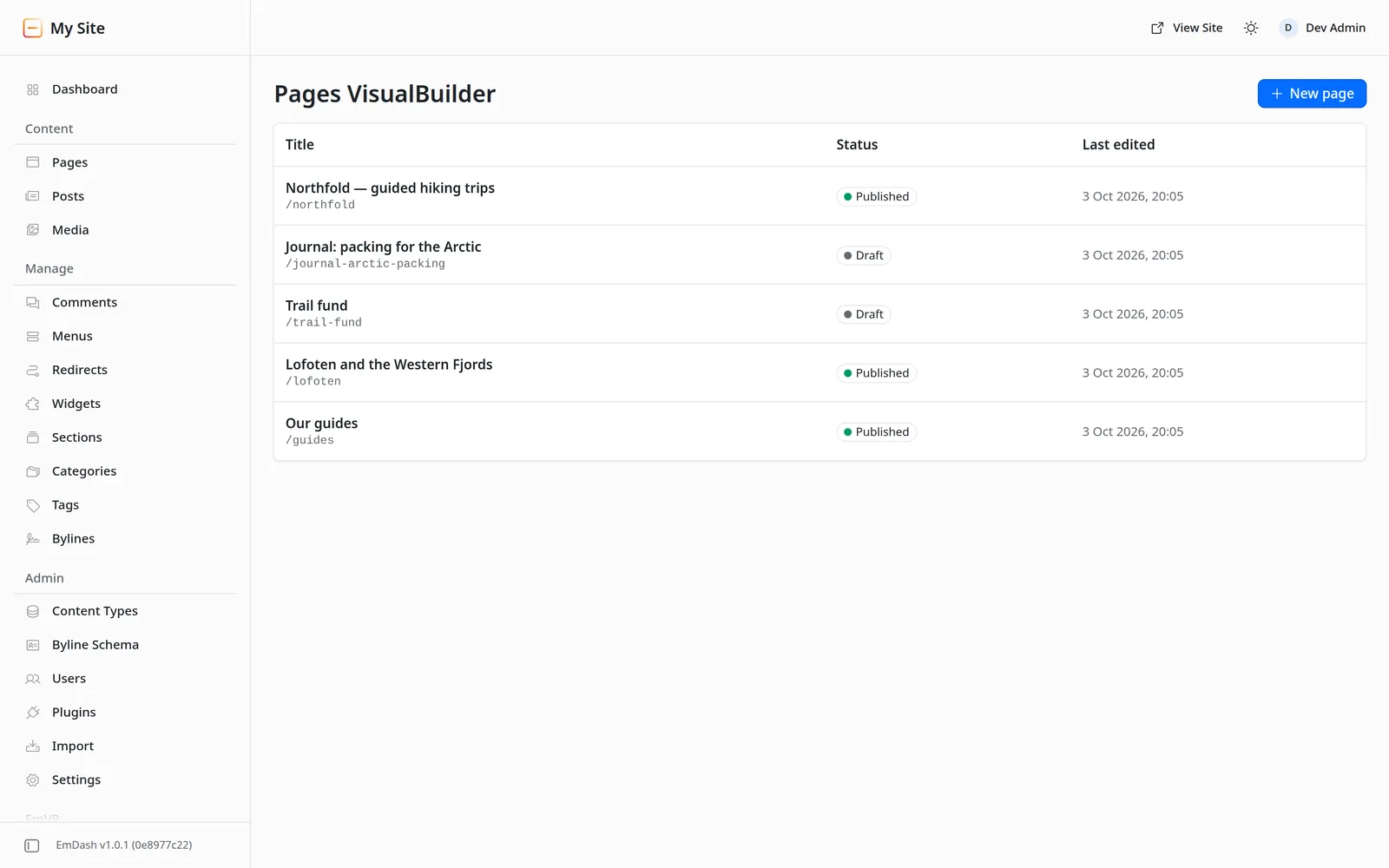Screen dimensions: 1389x868
Task: Click the Byline Schema icon
Action: (33, 645)
